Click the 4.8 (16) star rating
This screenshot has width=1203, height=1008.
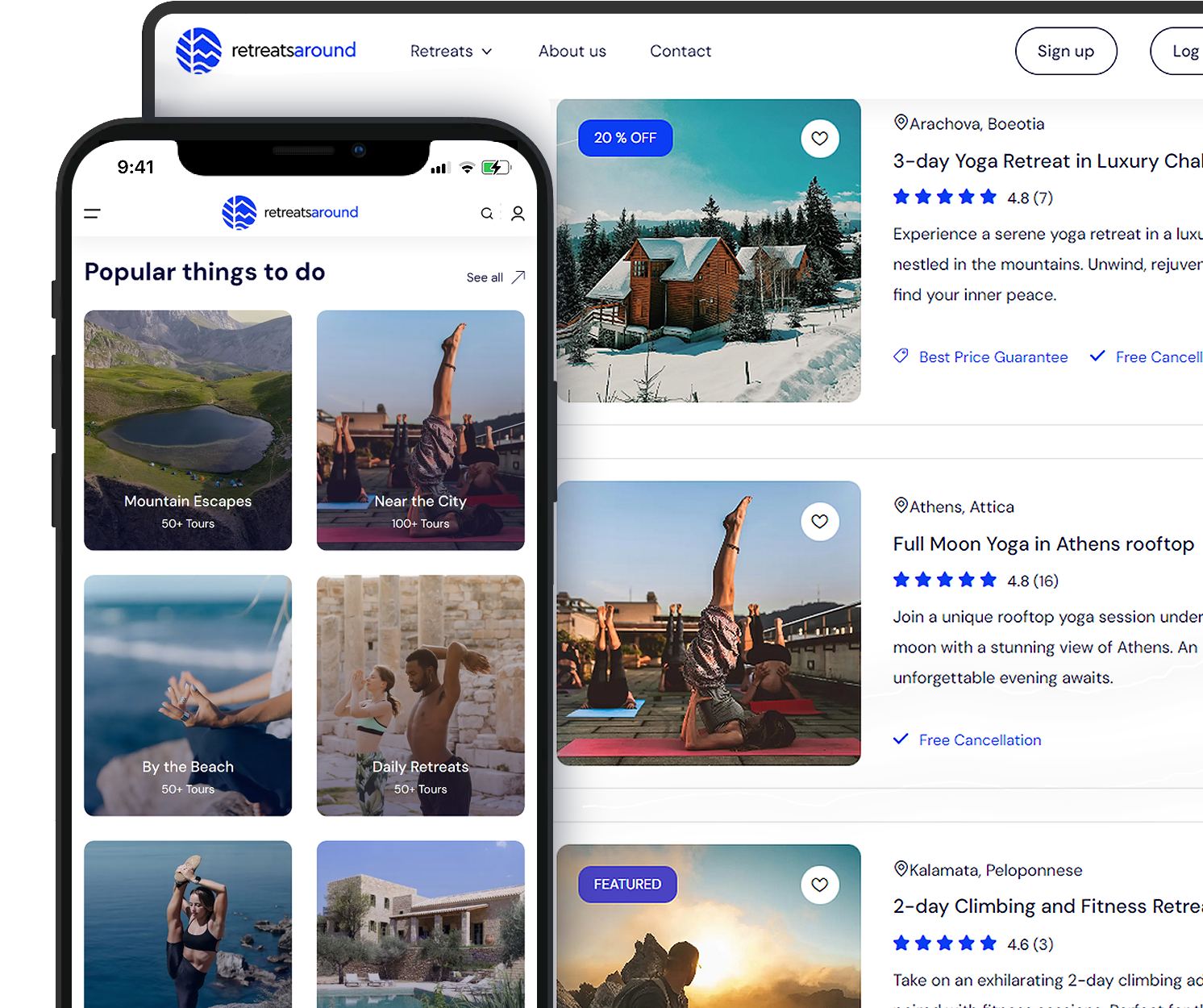pyautogui.click(x=976, y=581)
